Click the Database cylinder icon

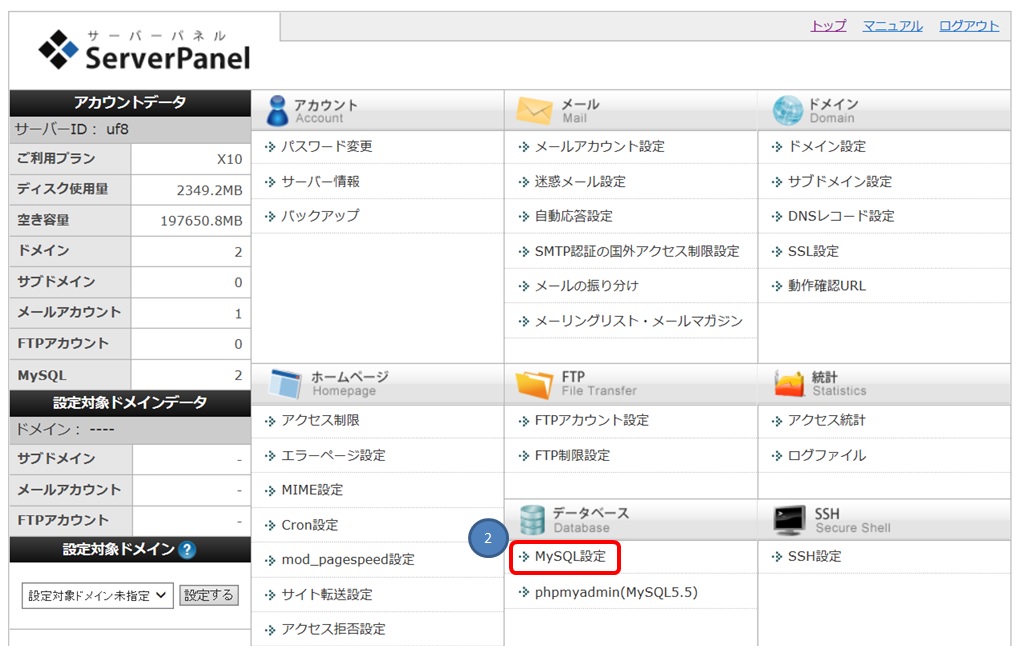(x=533, y=519)
